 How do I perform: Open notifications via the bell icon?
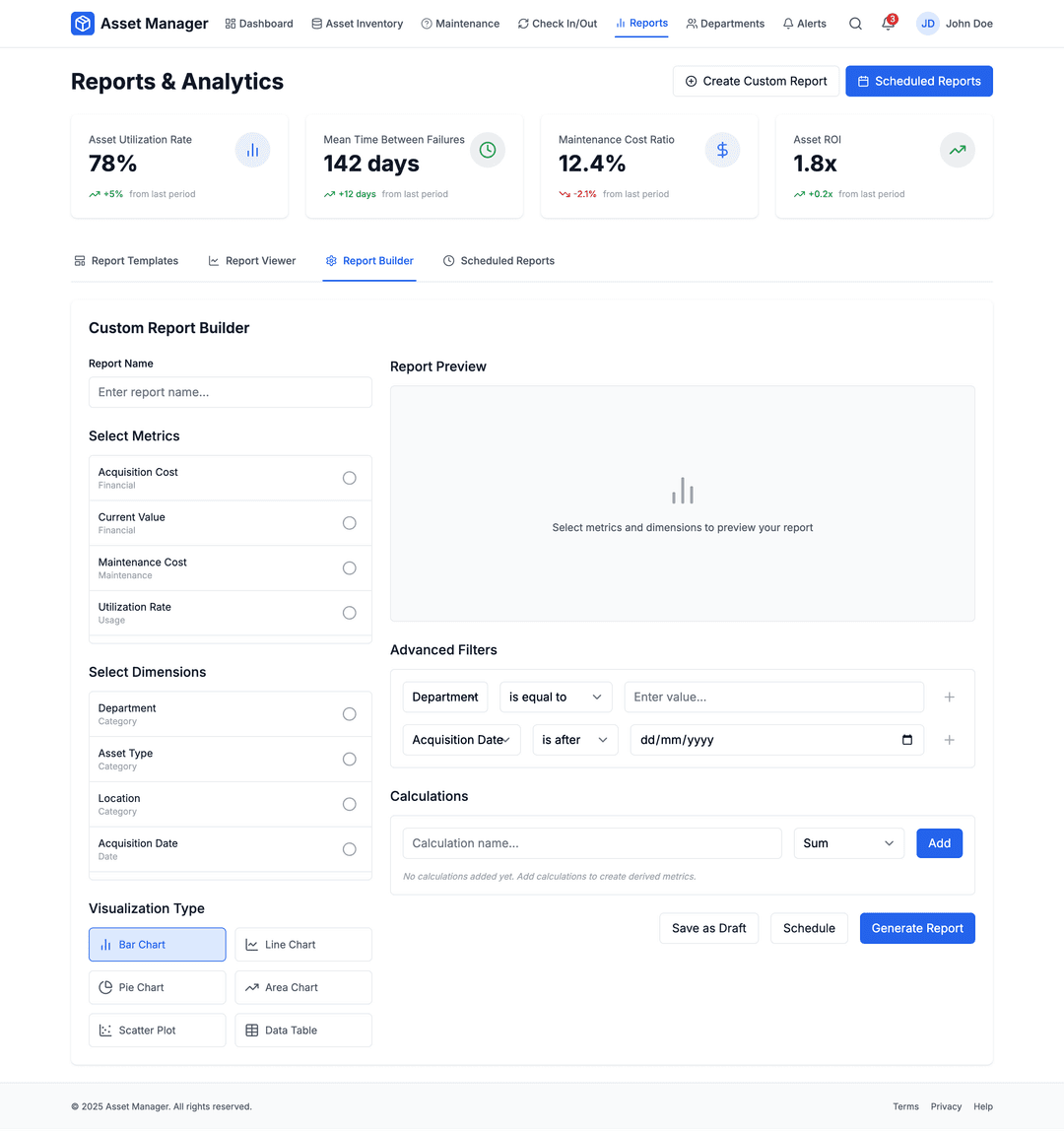coord(887,24)
